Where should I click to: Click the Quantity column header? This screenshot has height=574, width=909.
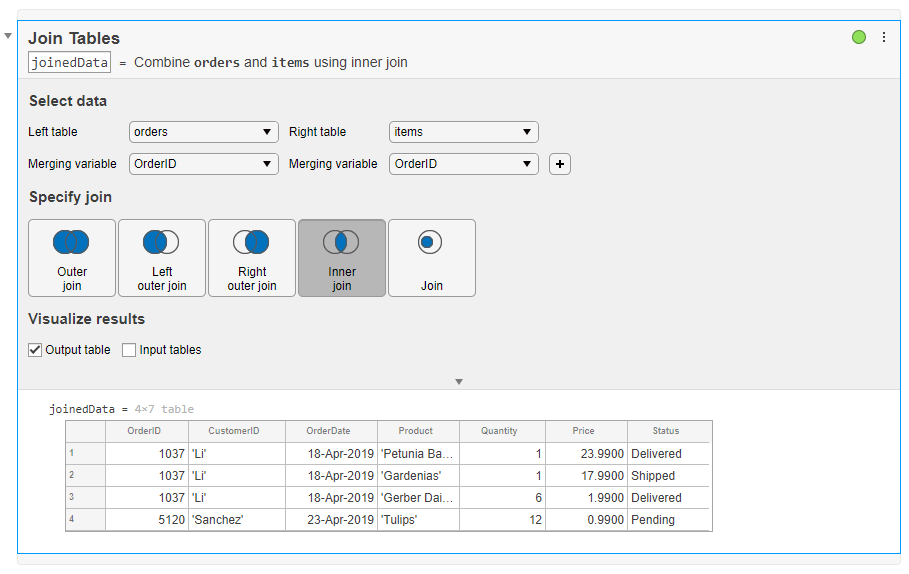pyautogui.click(x=502, y=431)
